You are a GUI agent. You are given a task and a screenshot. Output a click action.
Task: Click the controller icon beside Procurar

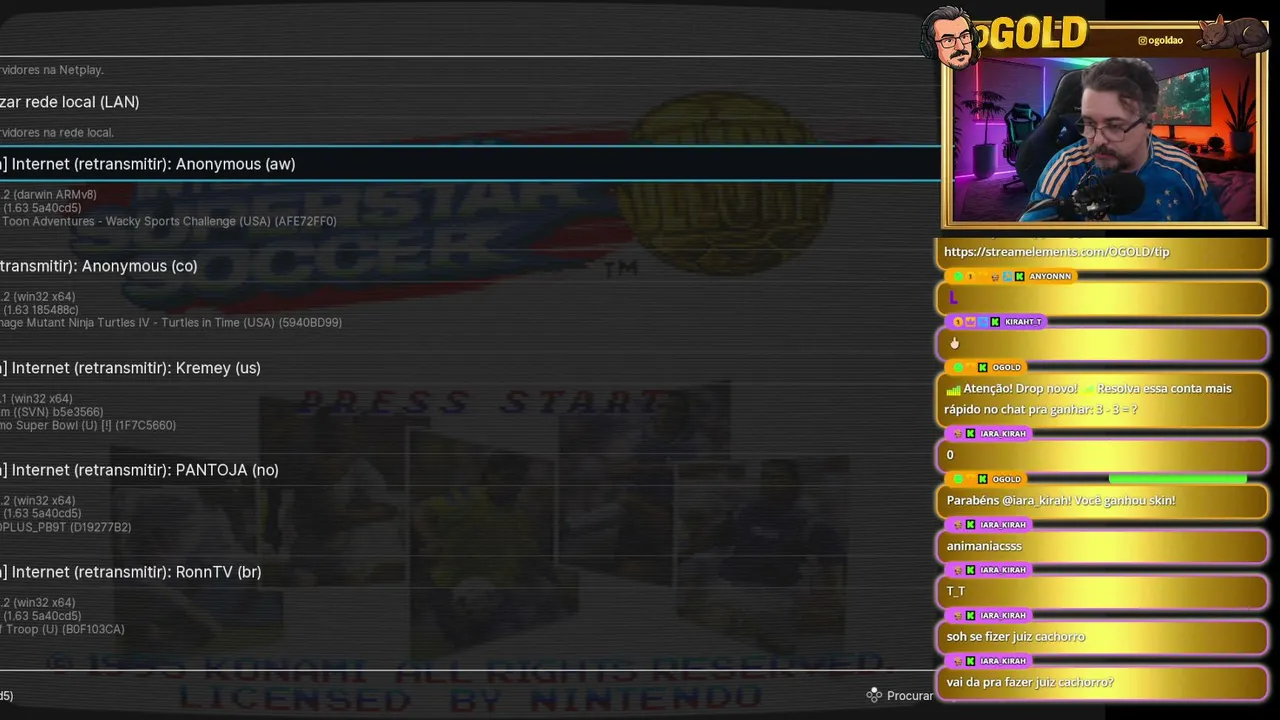pos(874,695)
